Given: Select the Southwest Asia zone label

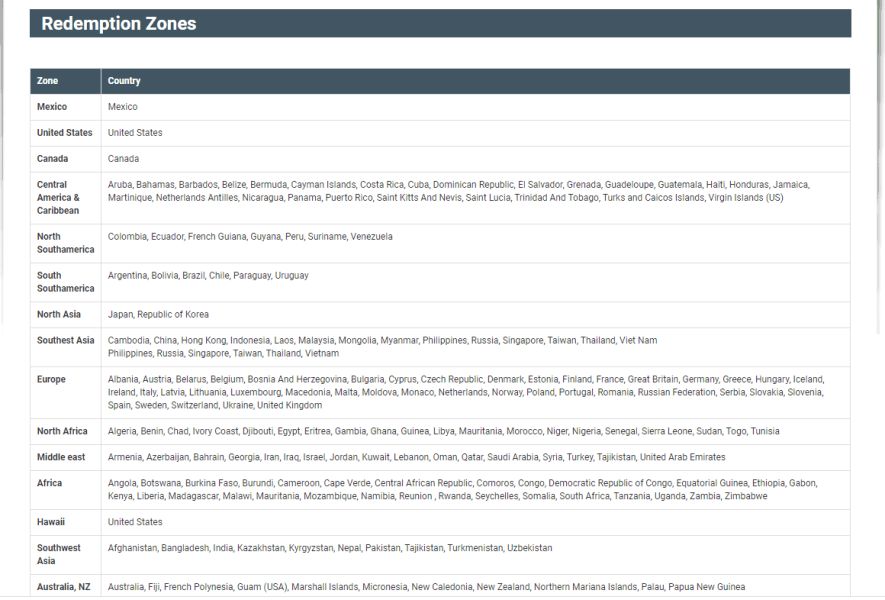Looking at the screenshot, I should [59, 554].
